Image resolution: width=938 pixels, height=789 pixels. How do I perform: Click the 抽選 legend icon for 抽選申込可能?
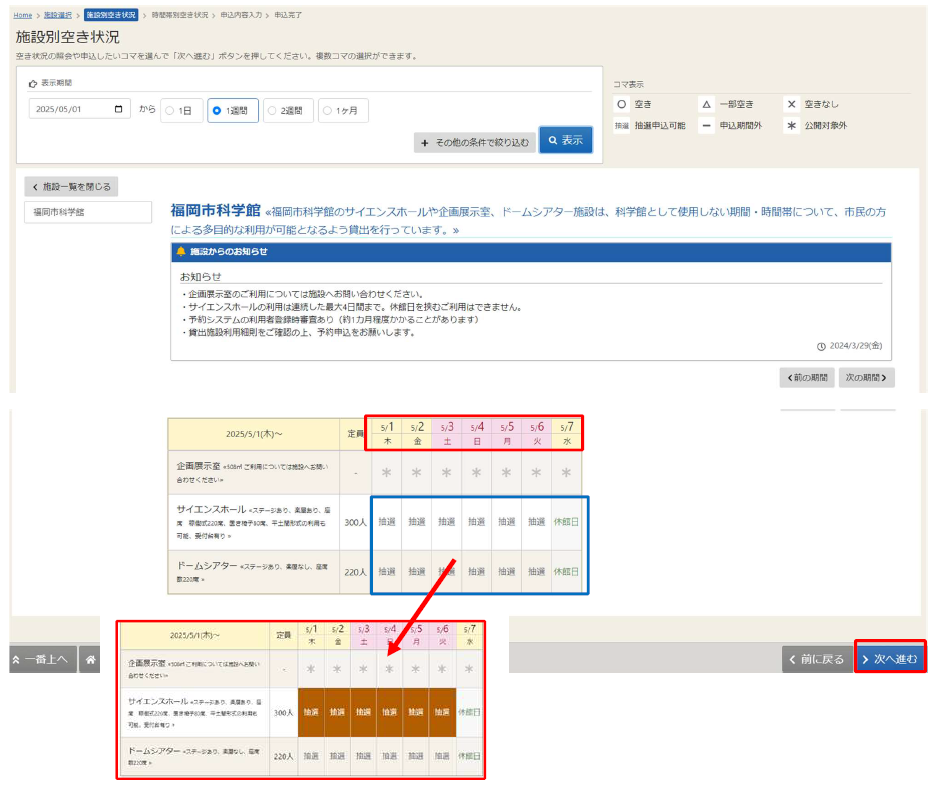pyautogui.click(x=622, y=126)
